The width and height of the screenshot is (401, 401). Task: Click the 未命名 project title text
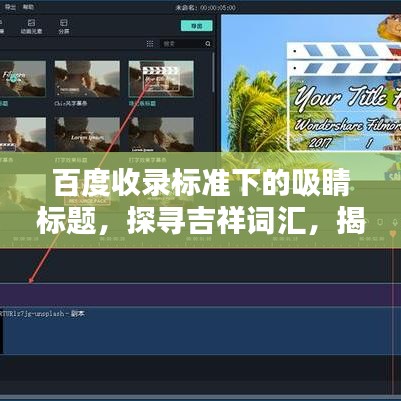[x=206, y=7]
